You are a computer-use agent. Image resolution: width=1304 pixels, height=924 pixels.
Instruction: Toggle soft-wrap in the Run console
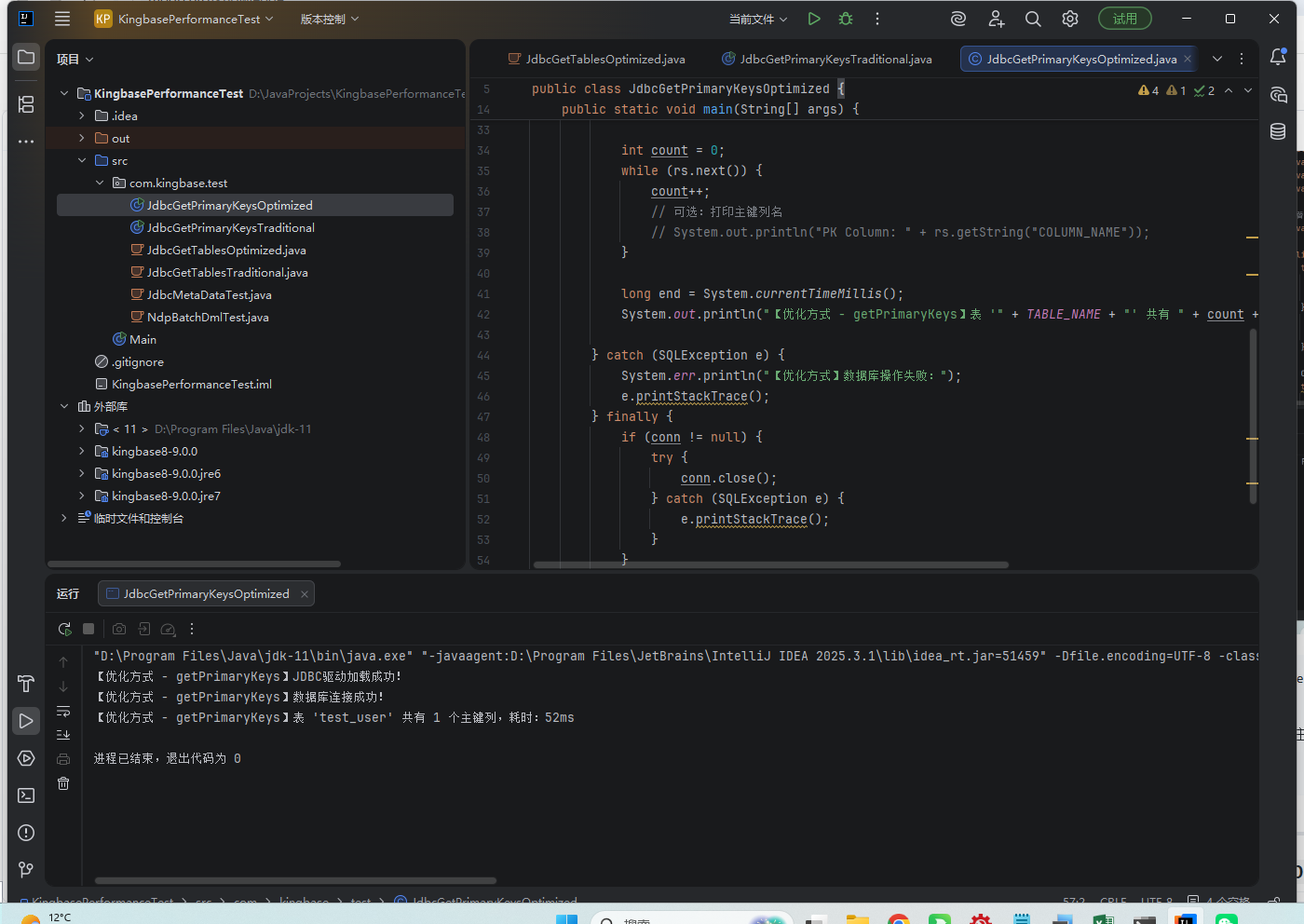(63, 712)
